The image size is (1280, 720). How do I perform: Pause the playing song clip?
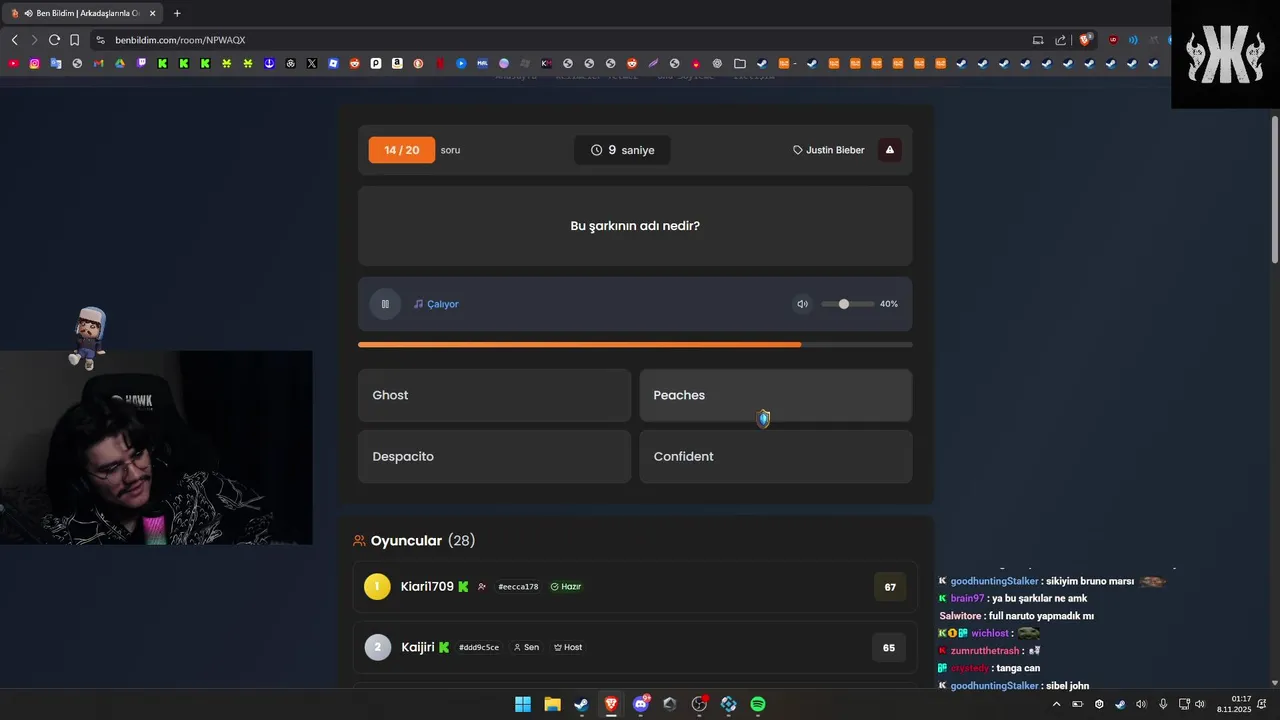pos(385,304)
